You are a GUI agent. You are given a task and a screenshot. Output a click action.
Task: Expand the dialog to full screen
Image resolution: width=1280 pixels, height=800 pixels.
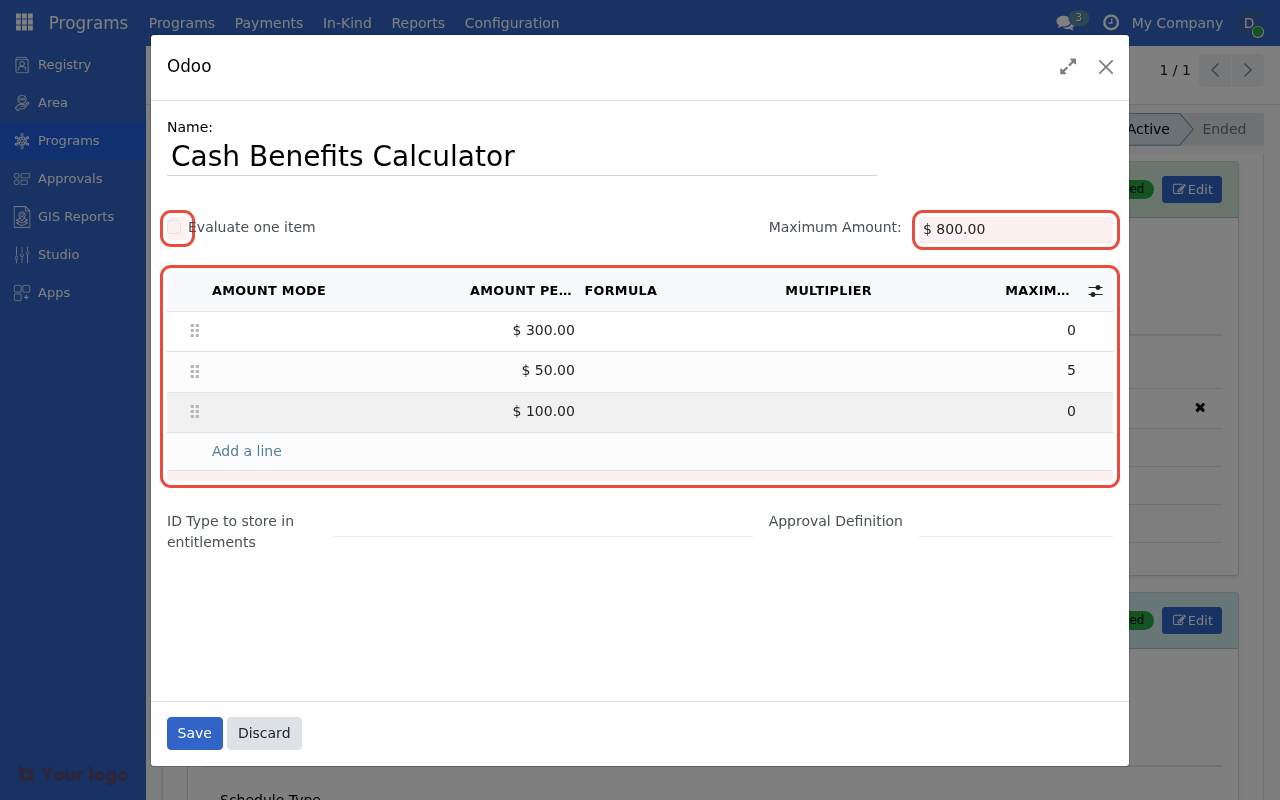click(x=1067, y=66)
